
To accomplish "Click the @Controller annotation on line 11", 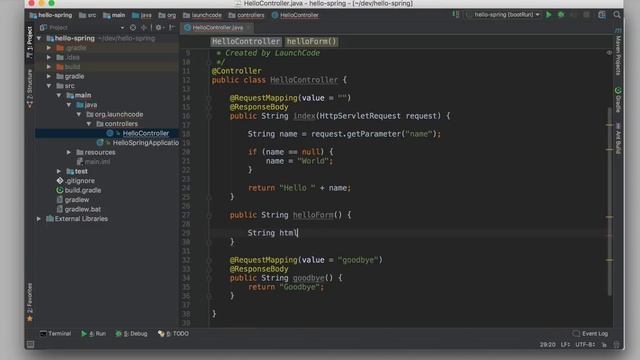I will point(236,71).
